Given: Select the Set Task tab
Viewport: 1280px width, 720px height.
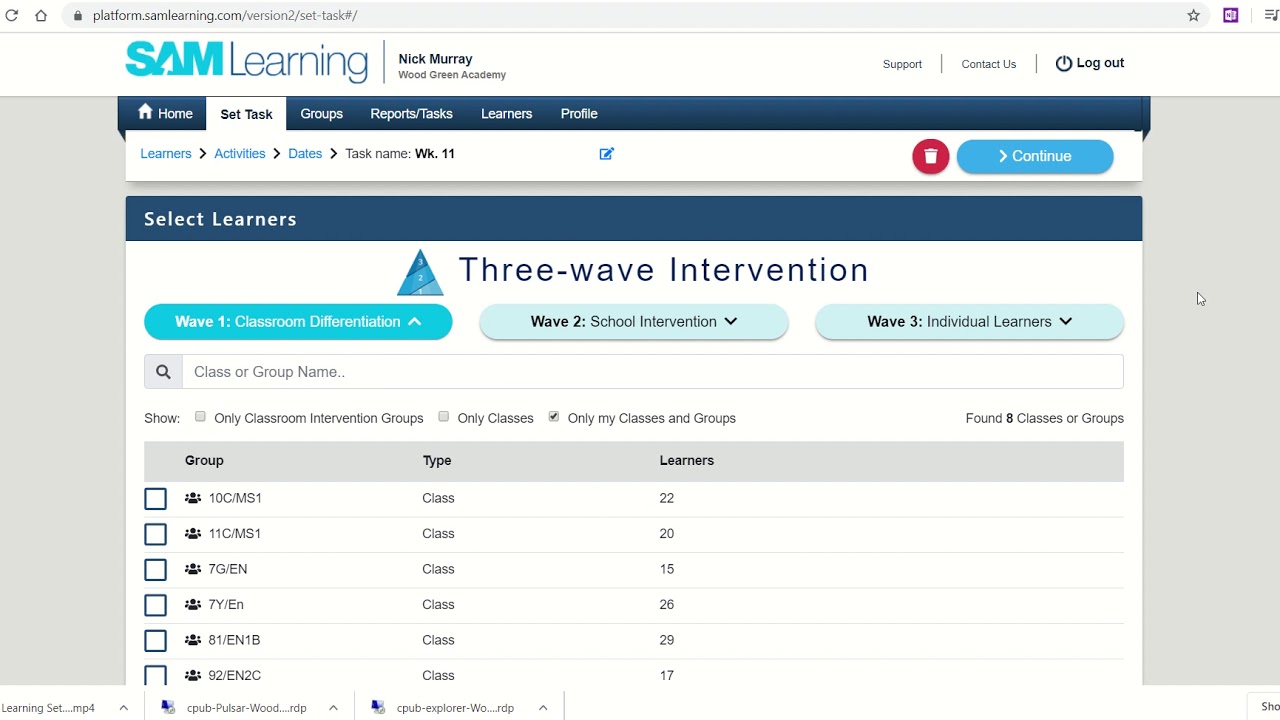Looking at the screenshot, I should [x=246, y=114].
